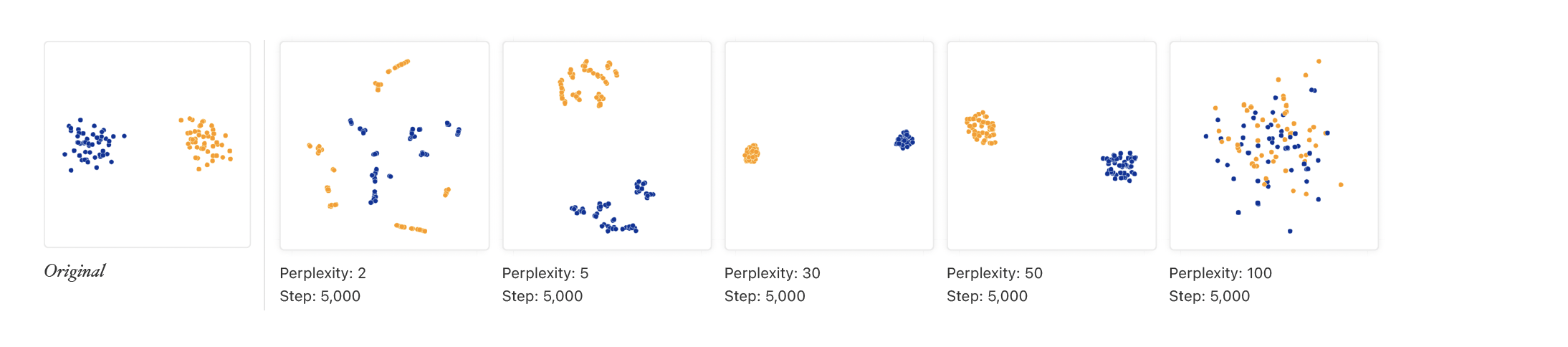
Task: Click the orange cluster in Original plot
Action: (206, 143)
